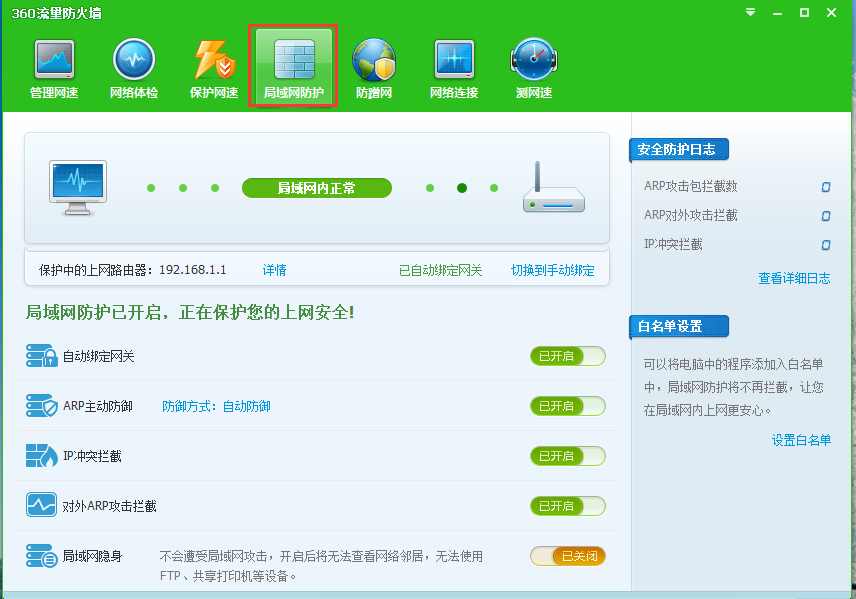Enable the 局域网隐身 switch

568,556
